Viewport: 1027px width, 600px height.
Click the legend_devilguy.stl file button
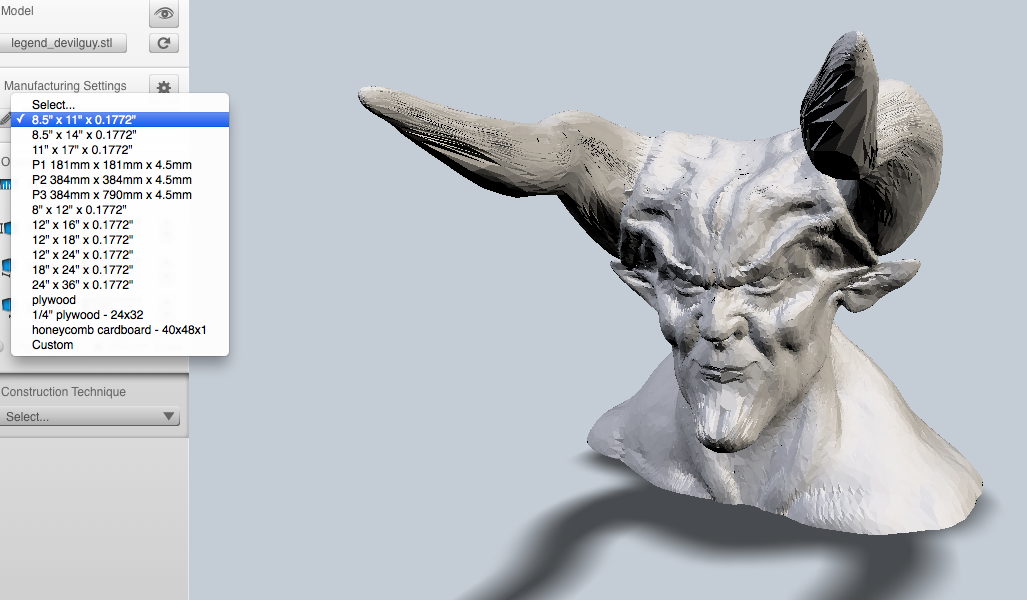click(63, 43)
